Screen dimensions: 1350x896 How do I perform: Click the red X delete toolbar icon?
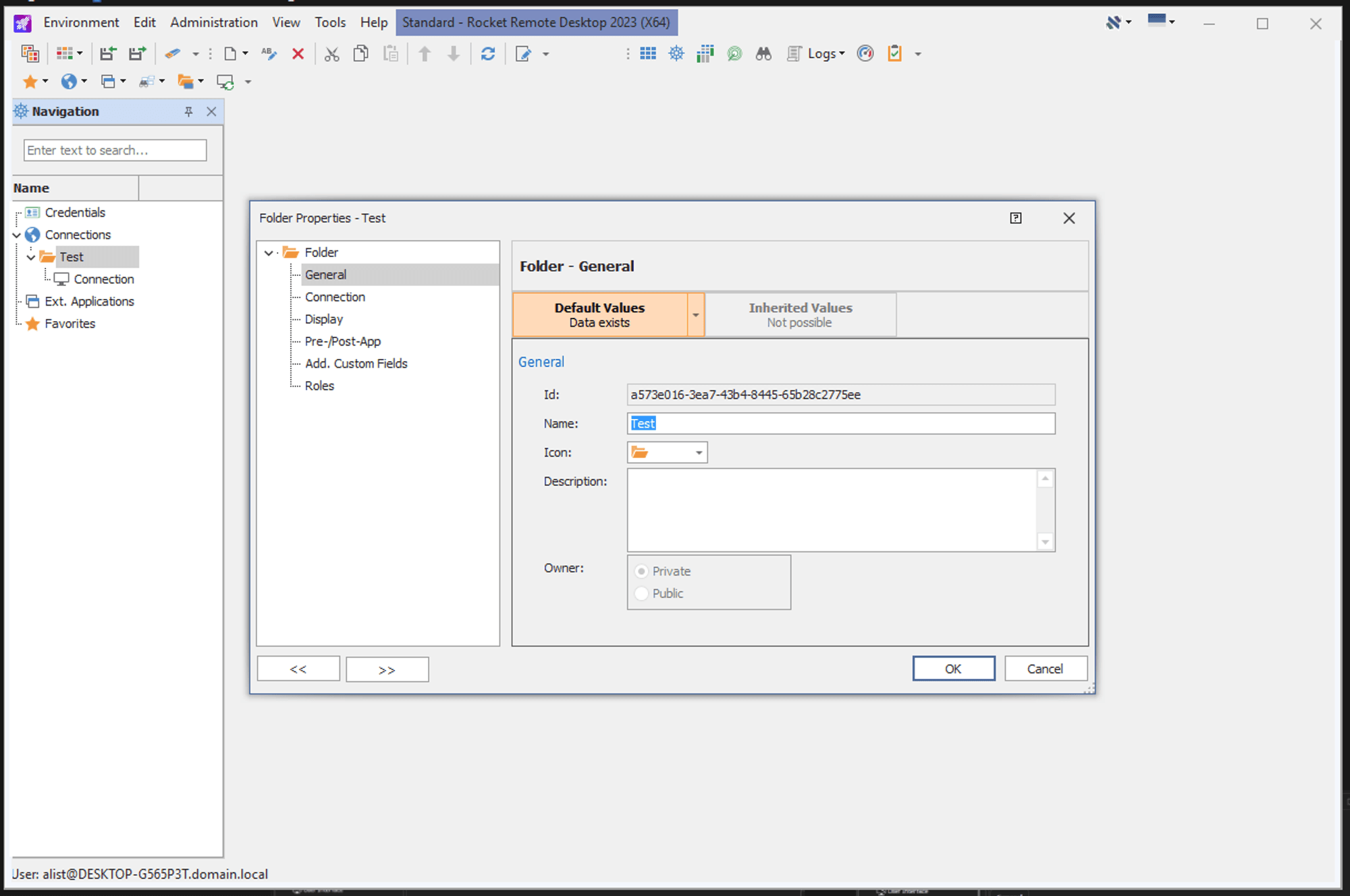(298, 54)
